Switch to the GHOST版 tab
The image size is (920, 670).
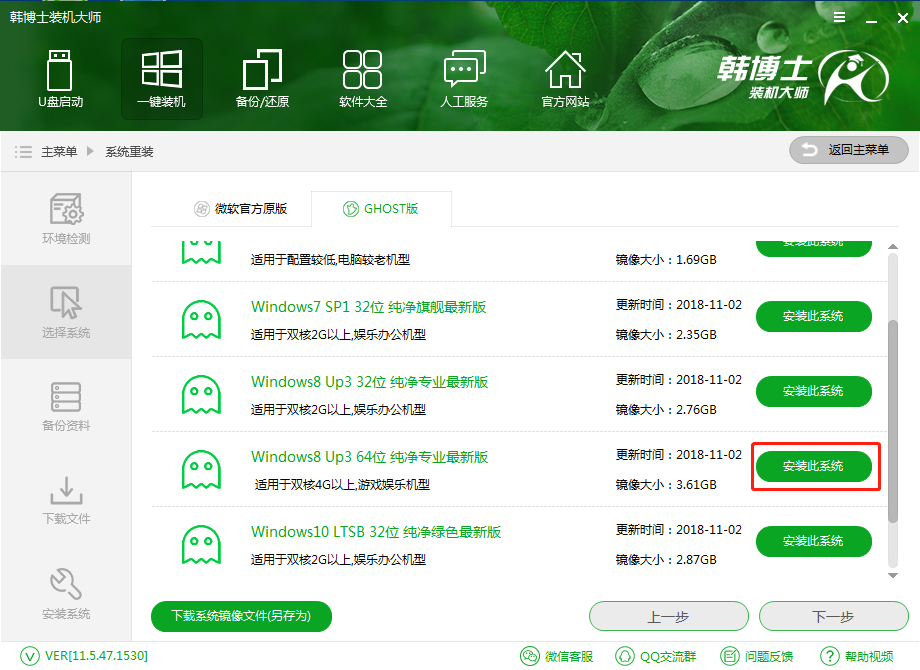(382, 208)
